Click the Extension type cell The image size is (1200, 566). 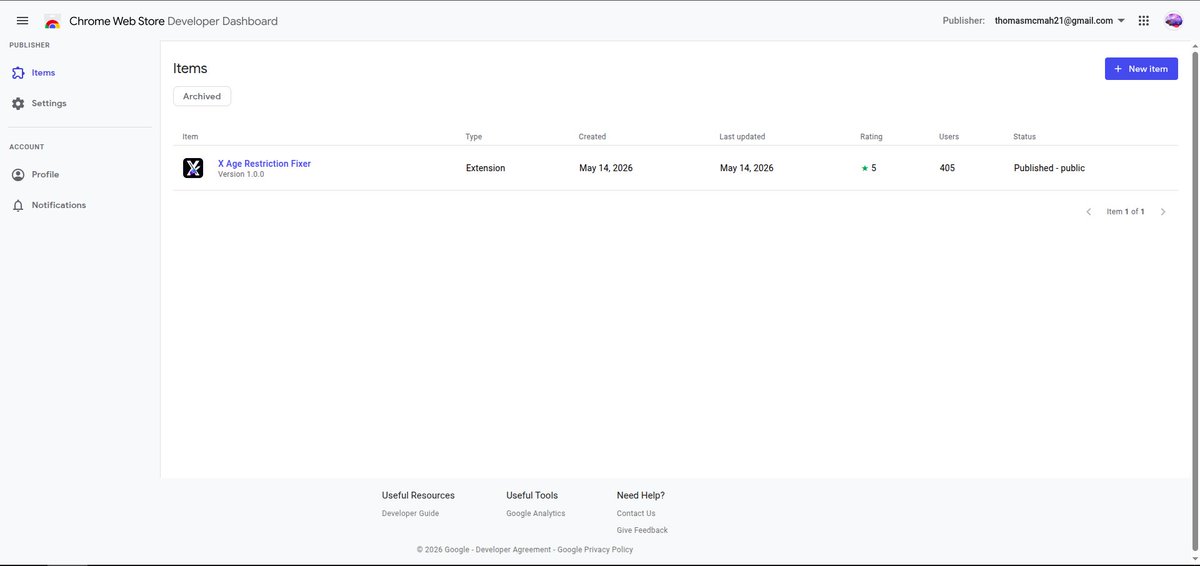[486, 168]
